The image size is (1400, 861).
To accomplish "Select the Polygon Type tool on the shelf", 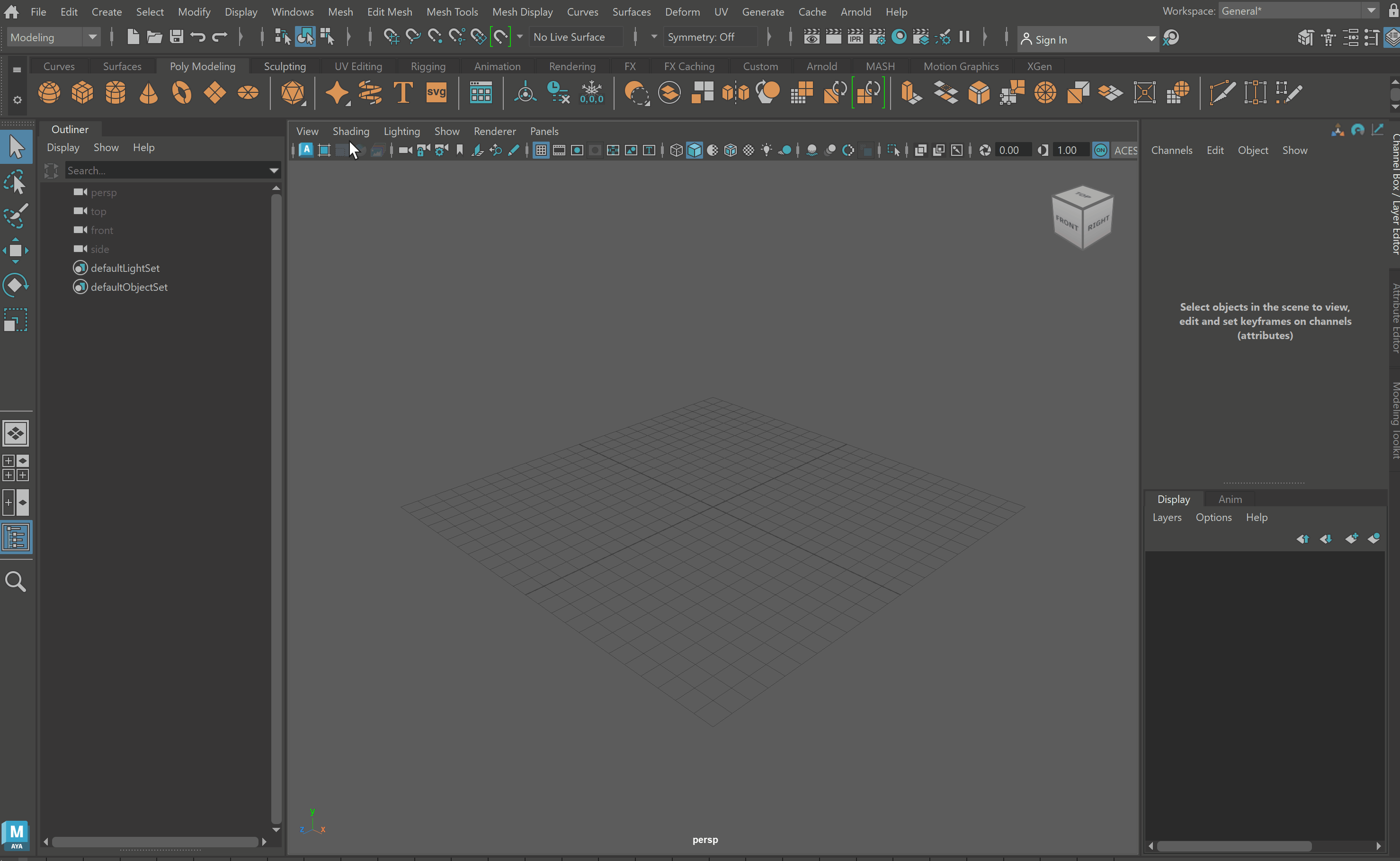I will (402, 92).
